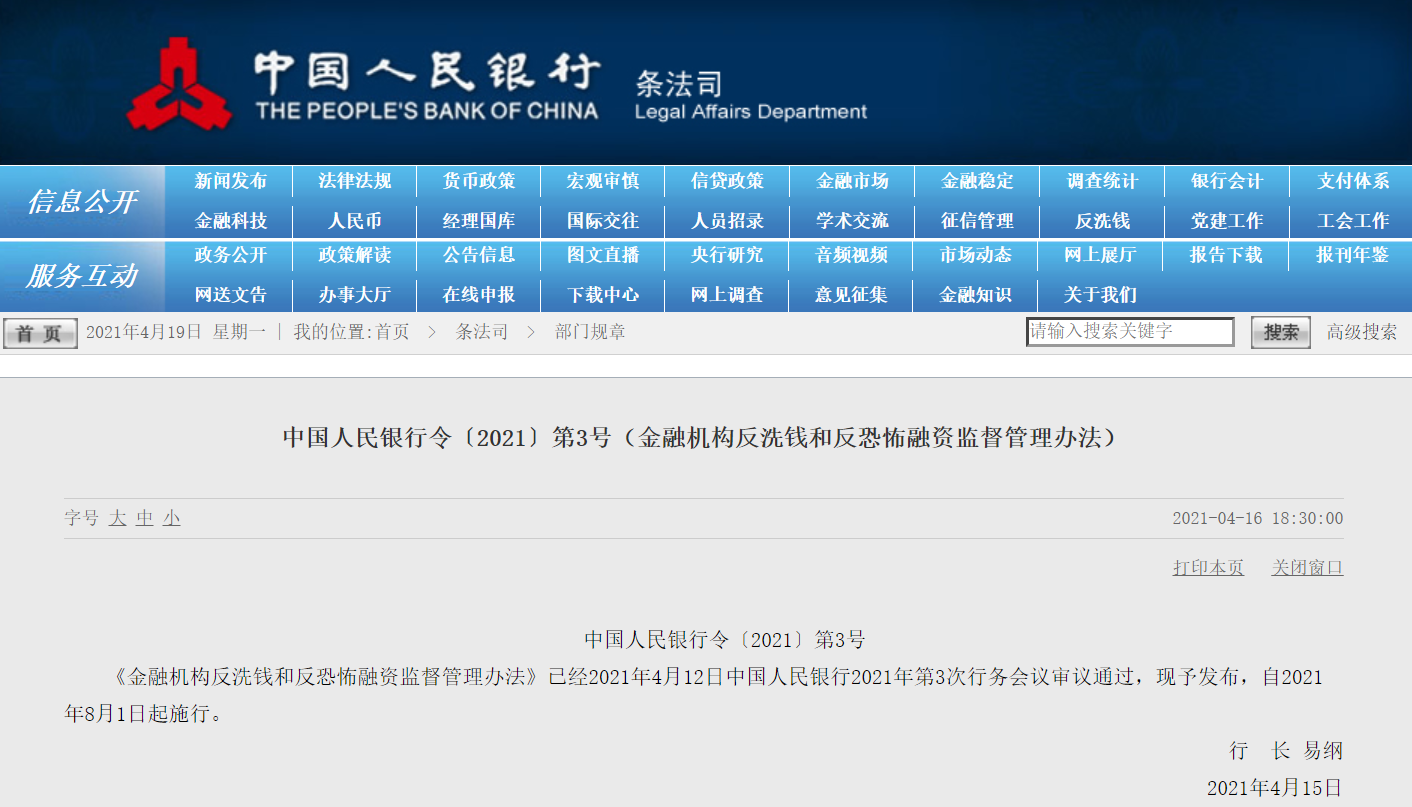Open 高级搜索 advanced search
The width and height of the screenshot is (1412, 807).
pos(1362,332)
